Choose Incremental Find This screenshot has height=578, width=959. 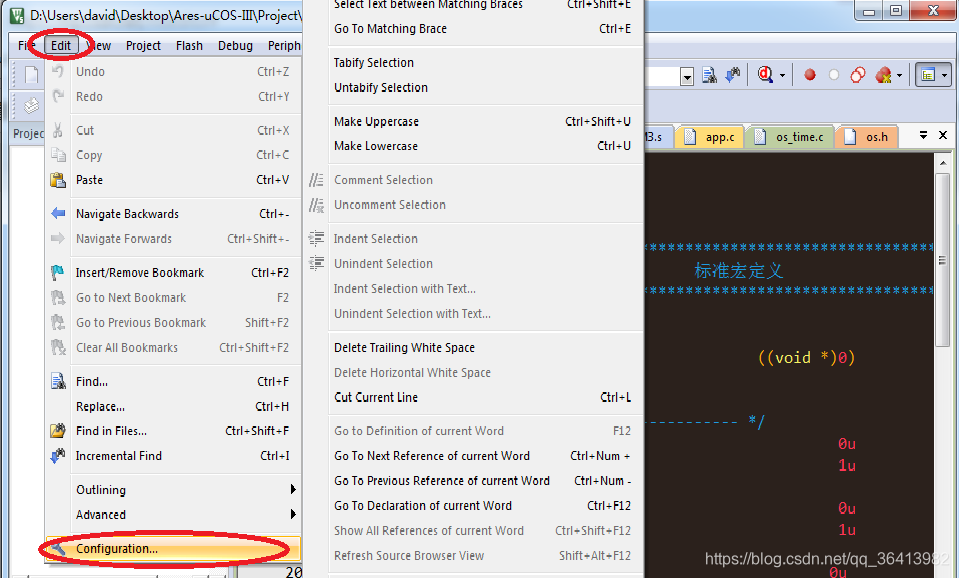point(174,456)
